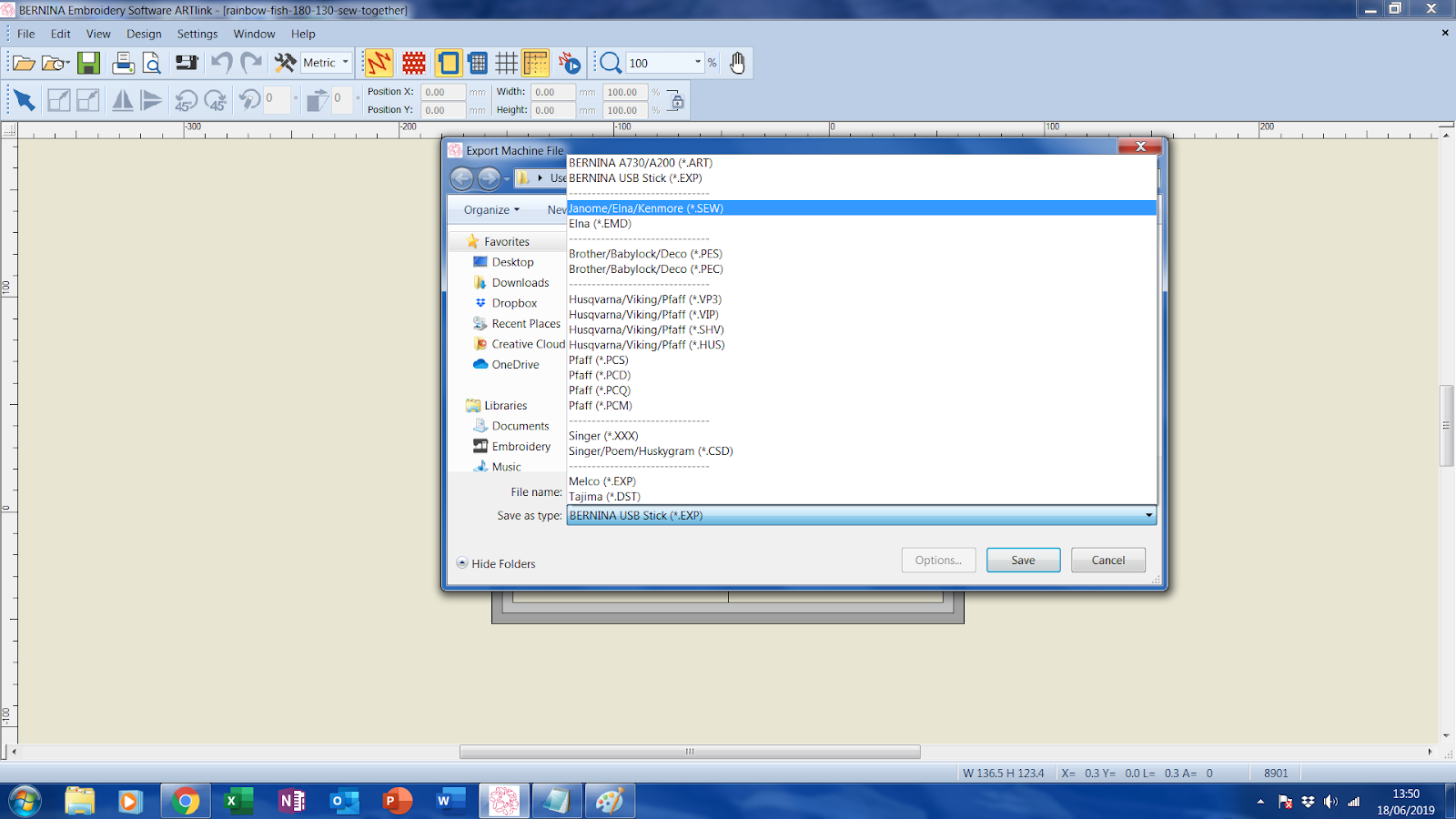Viewport: 1456px width, 819px height.
Task: Click the Position X input field
Action: 443,92
